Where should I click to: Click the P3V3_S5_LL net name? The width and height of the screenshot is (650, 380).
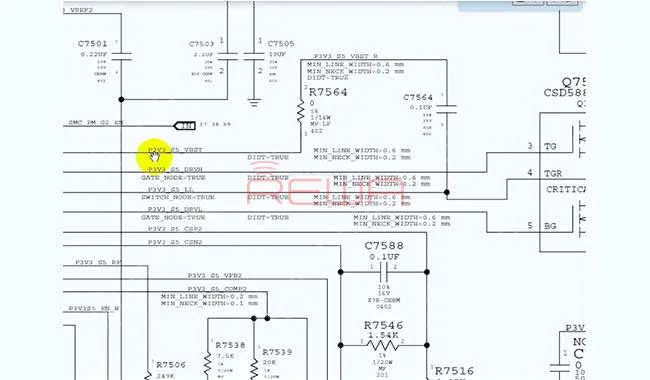[x=171, y=190]
